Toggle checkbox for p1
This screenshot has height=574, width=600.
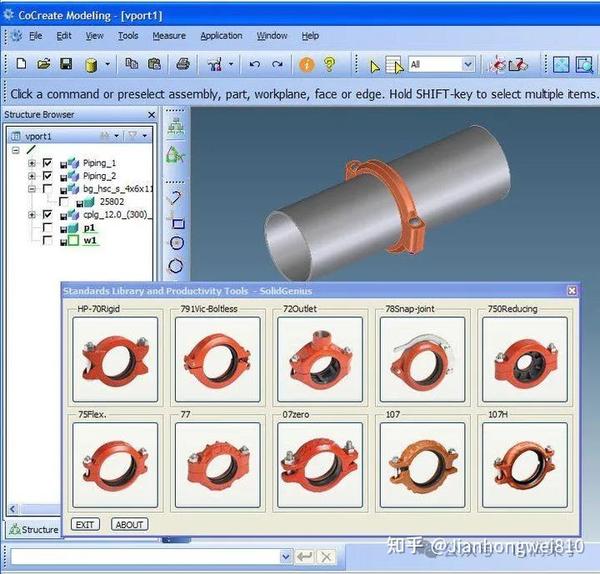click(x=47, y=227)
